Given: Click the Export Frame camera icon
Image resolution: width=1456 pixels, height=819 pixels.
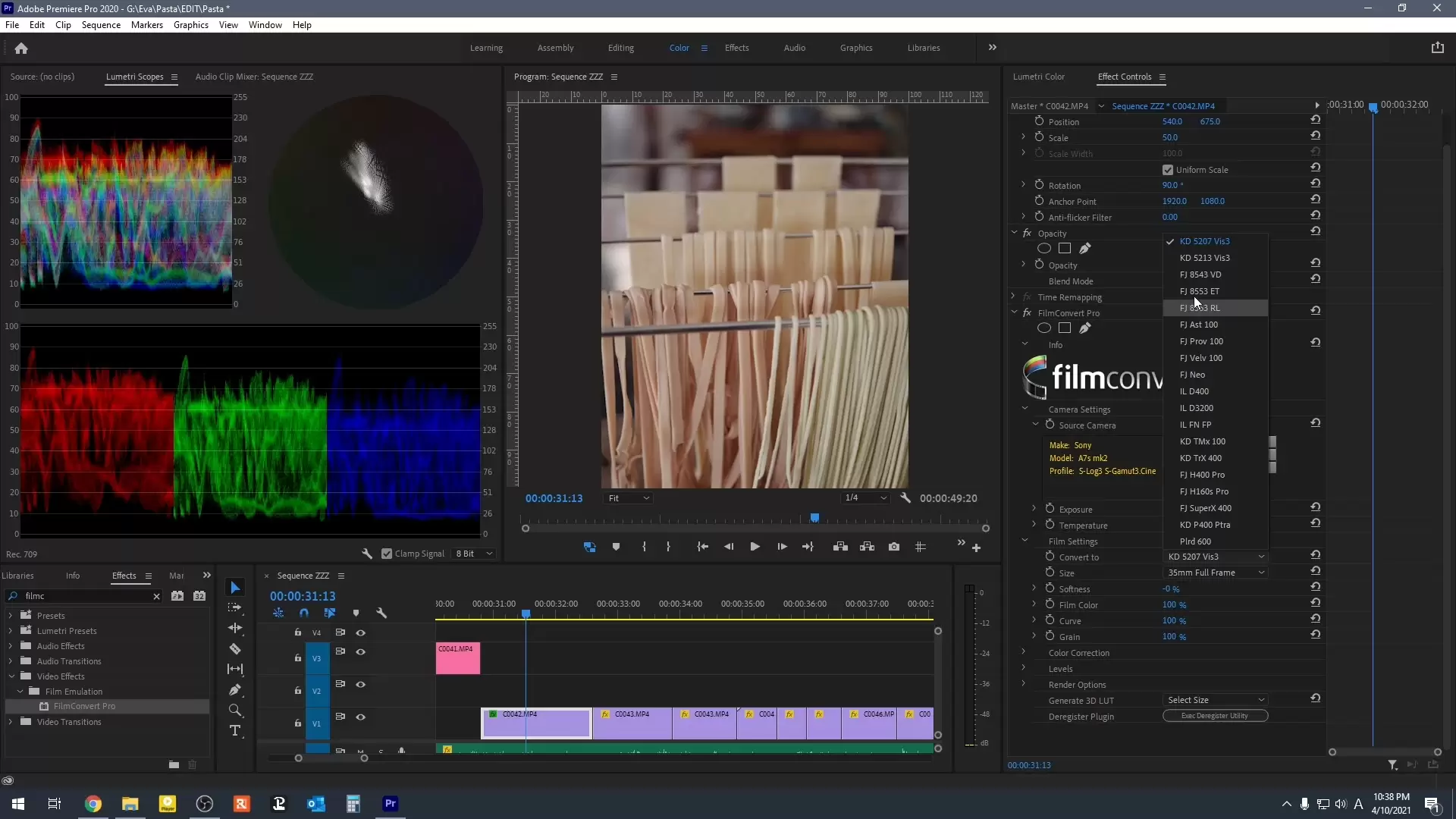Looking at the screenshot, I should (x=894, y=547).
